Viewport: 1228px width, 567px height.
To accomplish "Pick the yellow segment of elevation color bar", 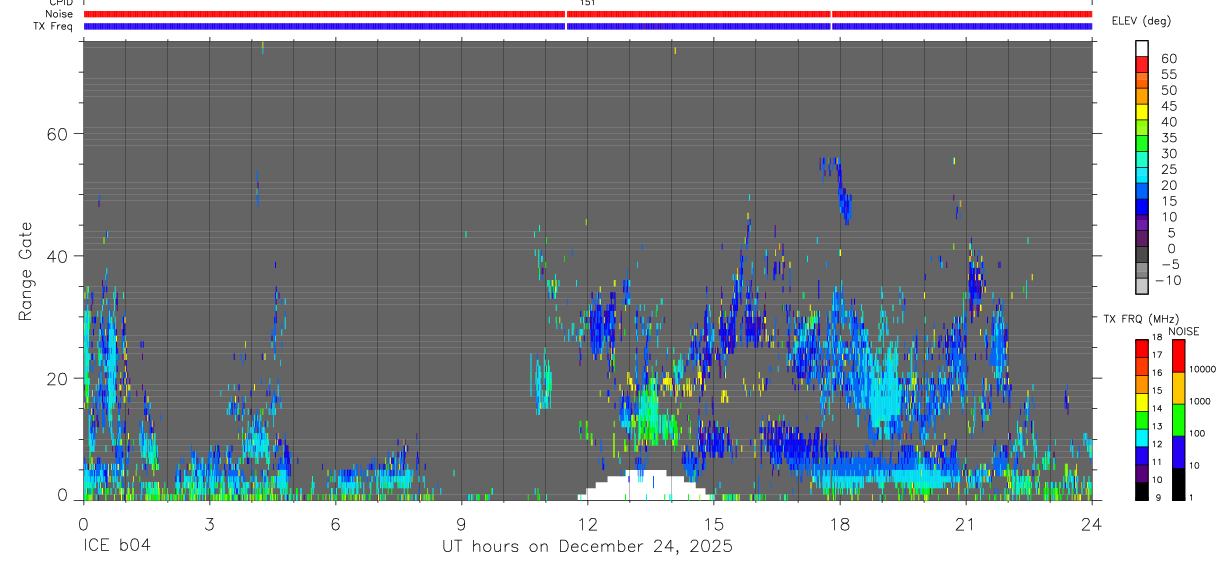I will click(1143, 111).
